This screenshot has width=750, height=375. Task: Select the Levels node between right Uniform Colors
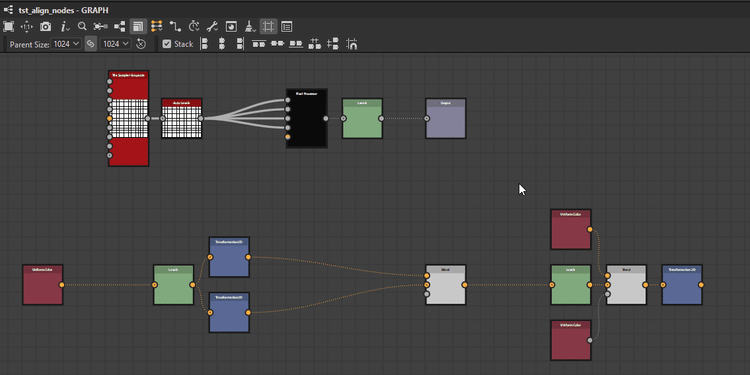click(x=571, y=285)
